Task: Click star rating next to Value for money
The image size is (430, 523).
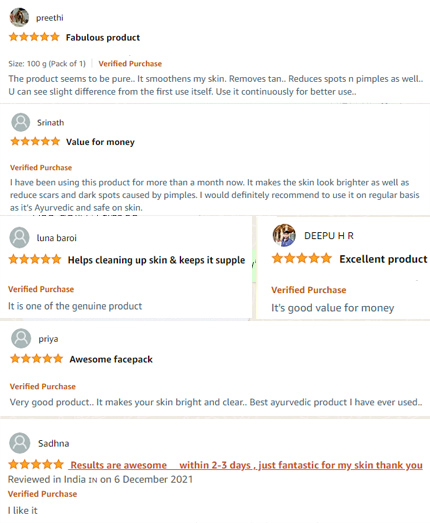Action: coord(35,141)
